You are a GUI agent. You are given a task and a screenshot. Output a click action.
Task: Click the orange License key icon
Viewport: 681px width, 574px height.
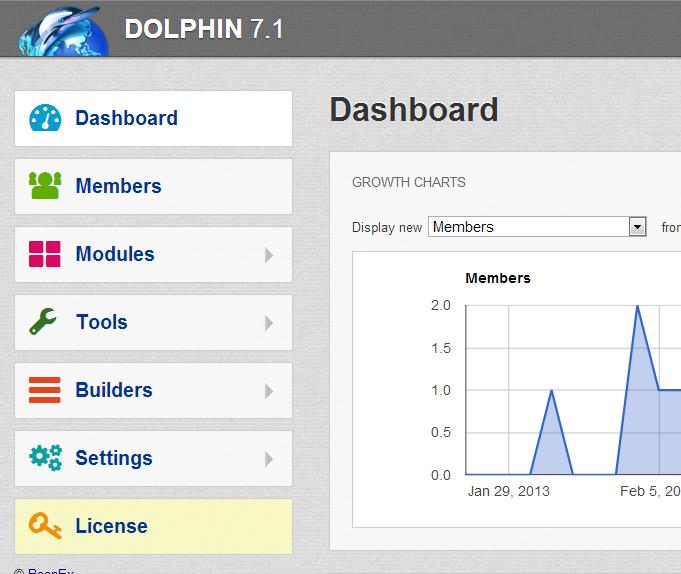pyautogui.click(x=45, y=526)
